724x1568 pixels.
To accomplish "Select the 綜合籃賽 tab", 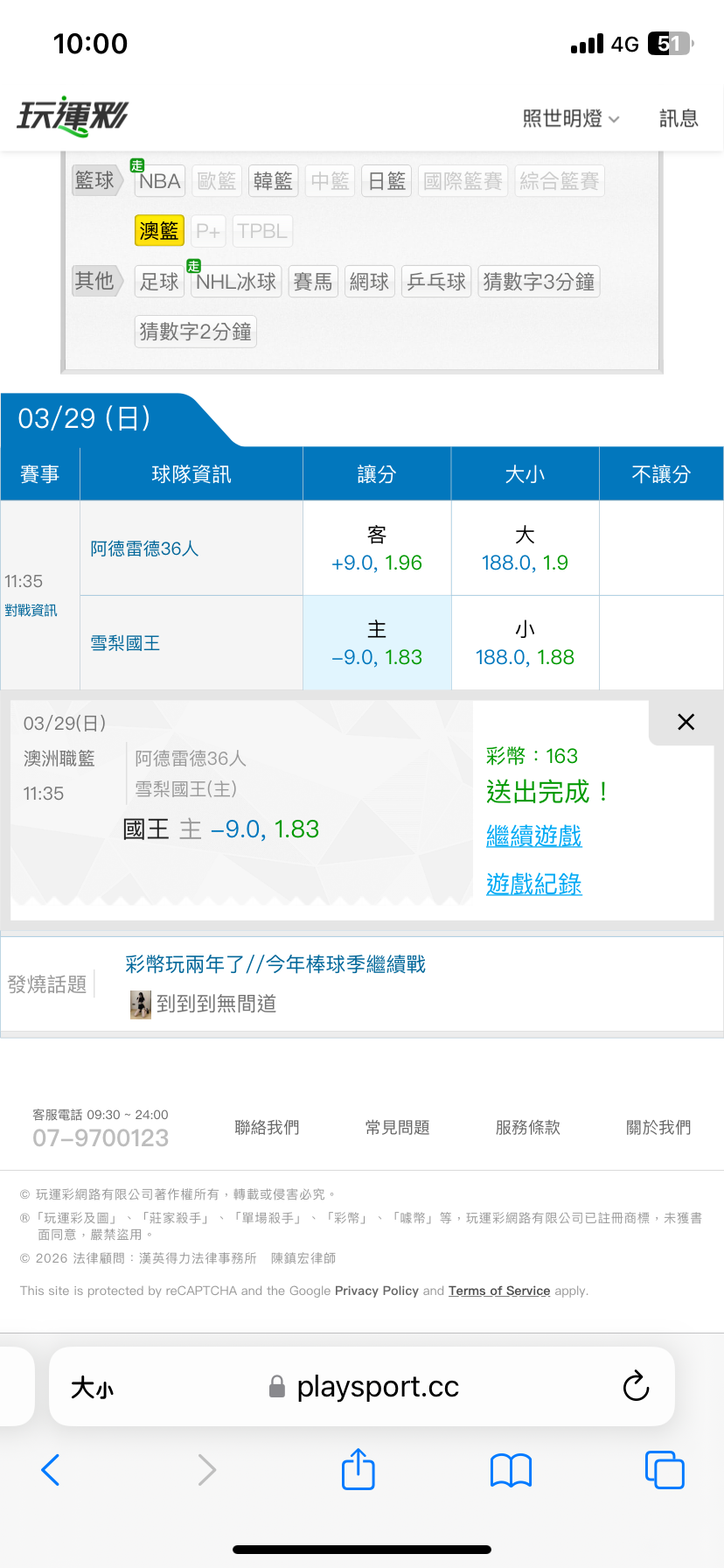I will coord(559,181).
